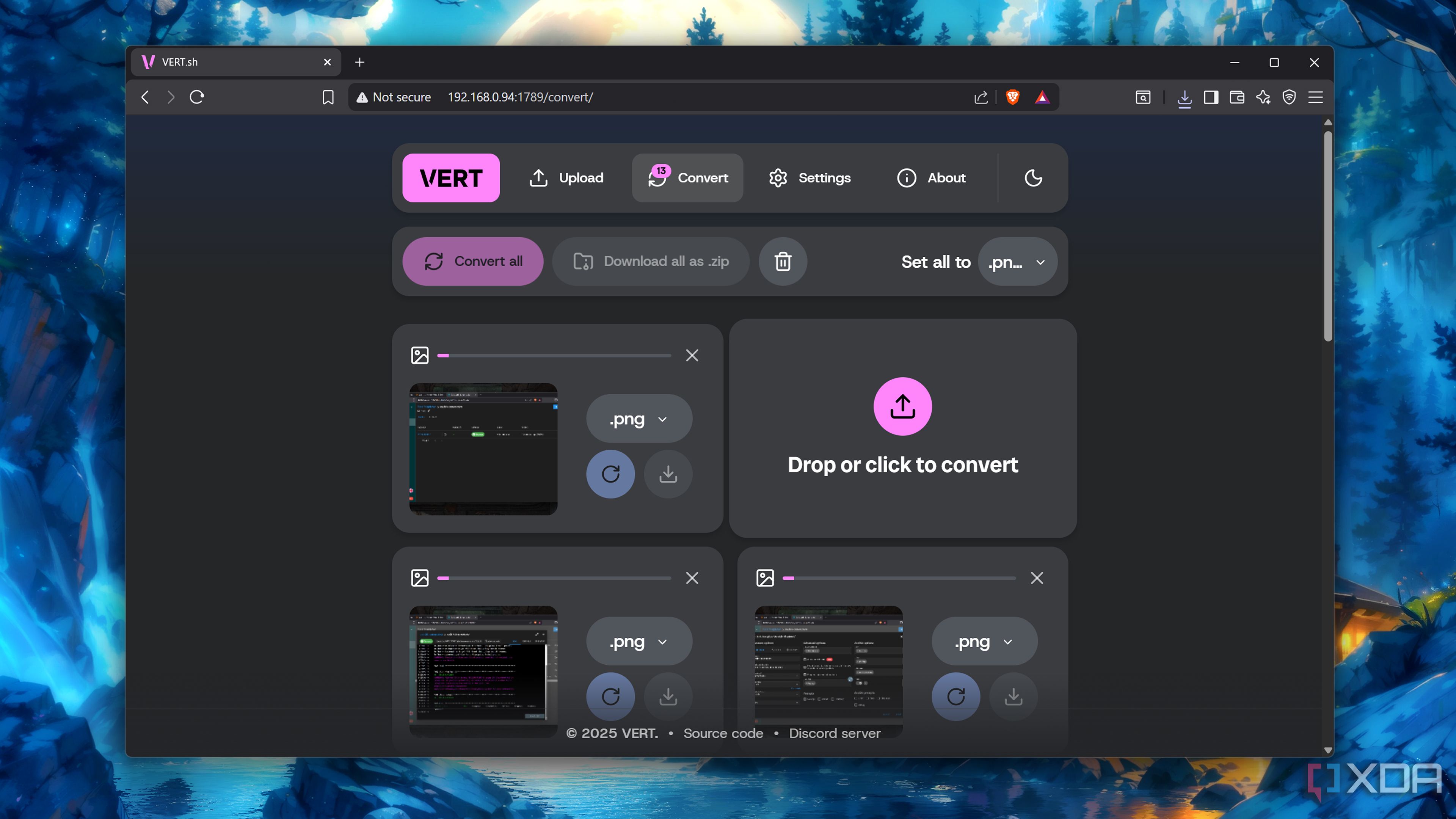Open browser downloads panel

coord(1185,98)
